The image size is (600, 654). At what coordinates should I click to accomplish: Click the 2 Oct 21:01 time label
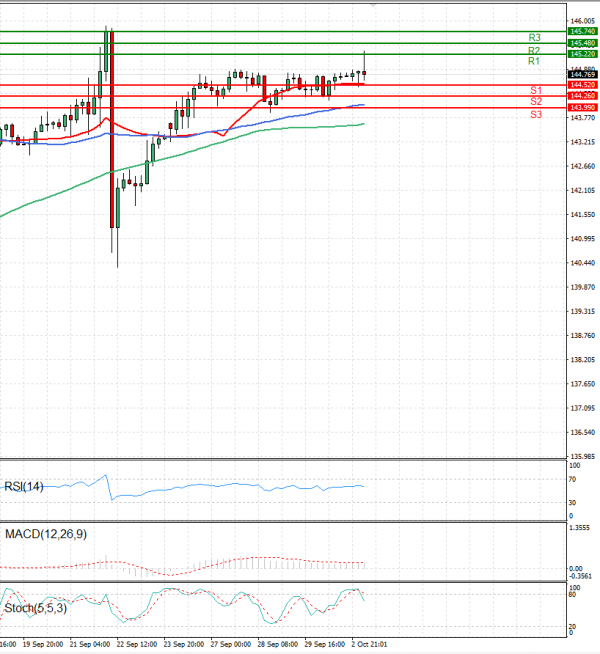point(369,644)
